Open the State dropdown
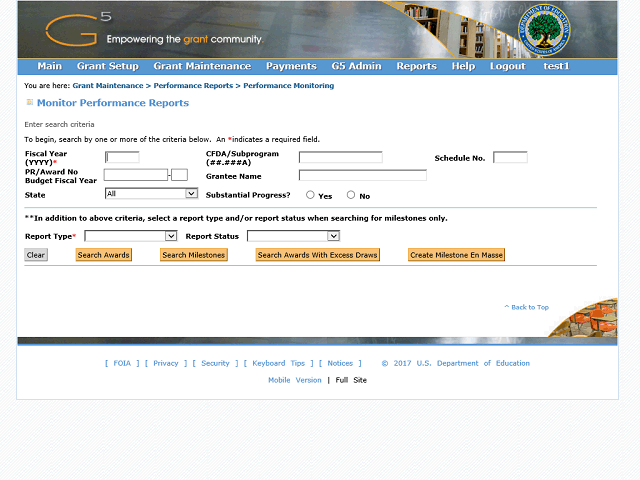Viewport: 640px width, 480px height. coord(151,193)
